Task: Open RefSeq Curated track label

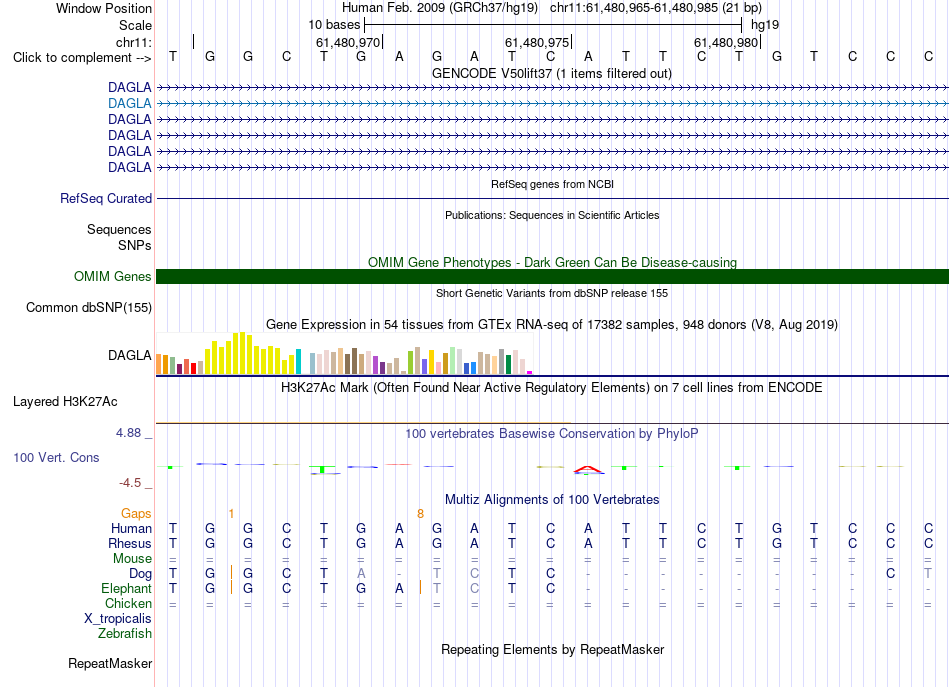Action: pyautogui.click(x=106, y=199)
